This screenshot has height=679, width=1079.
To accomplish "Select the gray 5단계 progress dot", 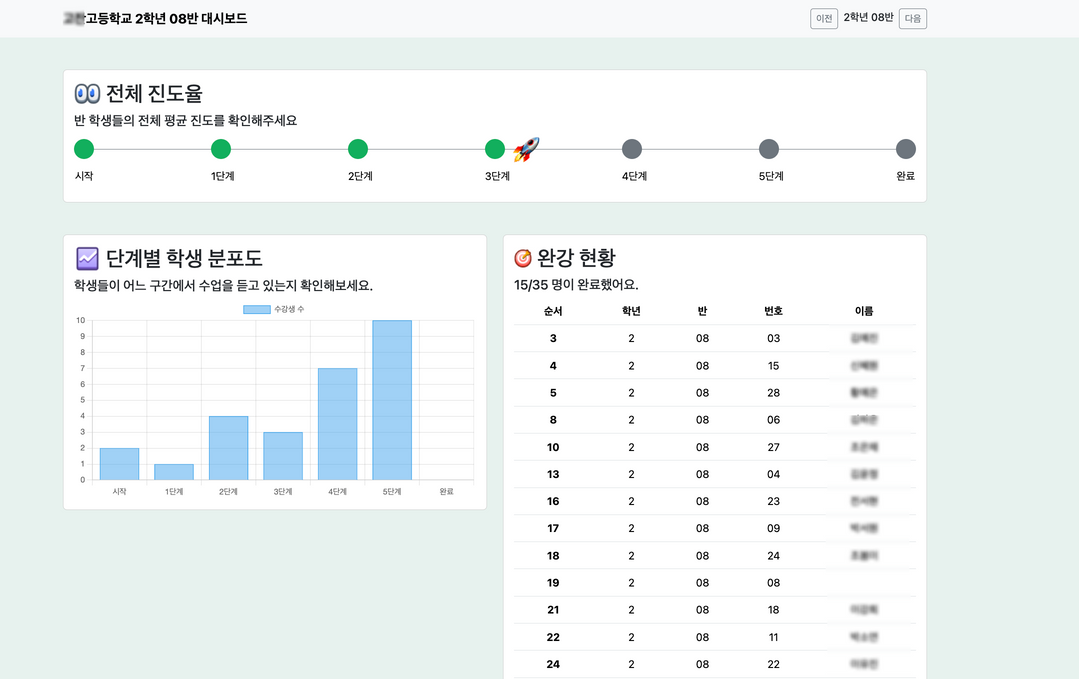I will click(769, 149).
